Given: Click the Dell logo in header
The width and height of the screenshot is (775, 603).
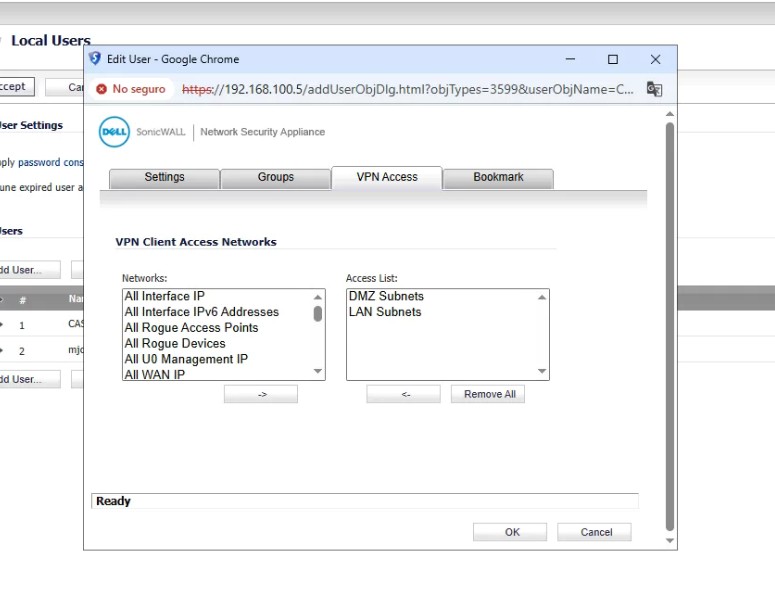Looking at the screenshot, I should (x=114, y=131).
